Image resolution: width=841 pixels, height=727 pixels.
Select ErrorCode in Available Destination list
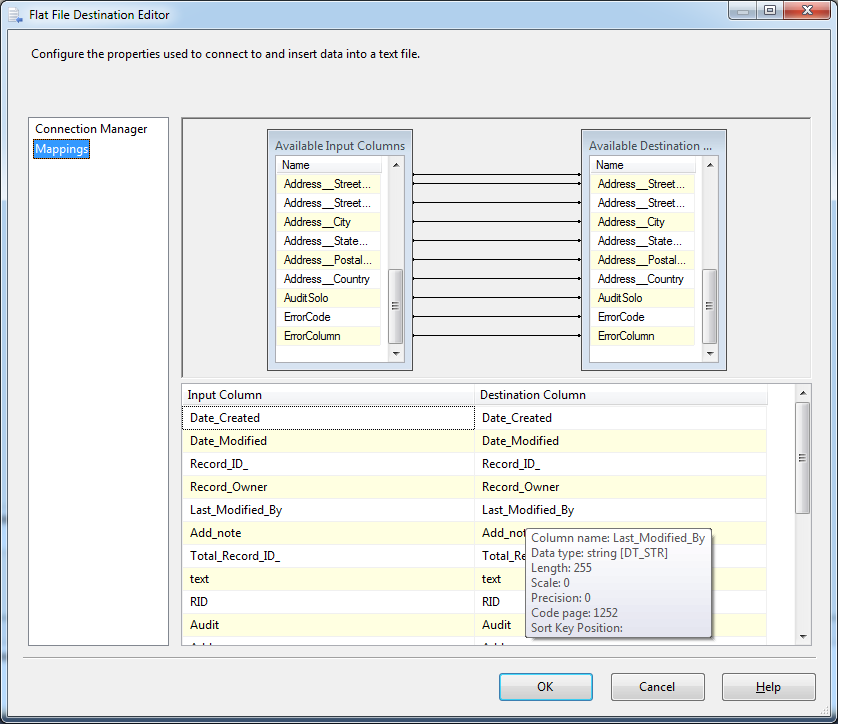(643, 318)
